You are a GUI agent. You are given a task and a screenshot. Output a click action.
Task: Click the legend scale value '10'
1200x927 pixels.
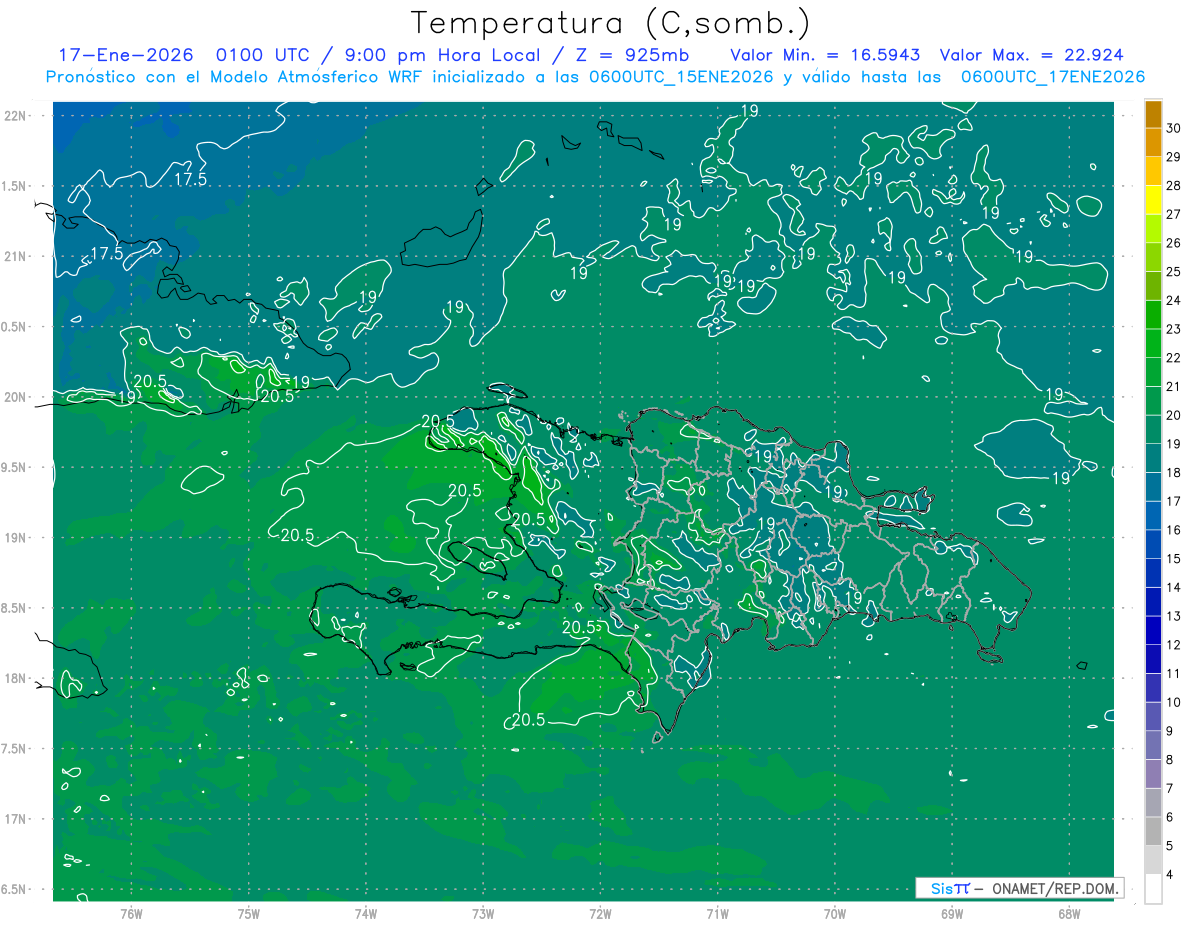point(1174,703)
